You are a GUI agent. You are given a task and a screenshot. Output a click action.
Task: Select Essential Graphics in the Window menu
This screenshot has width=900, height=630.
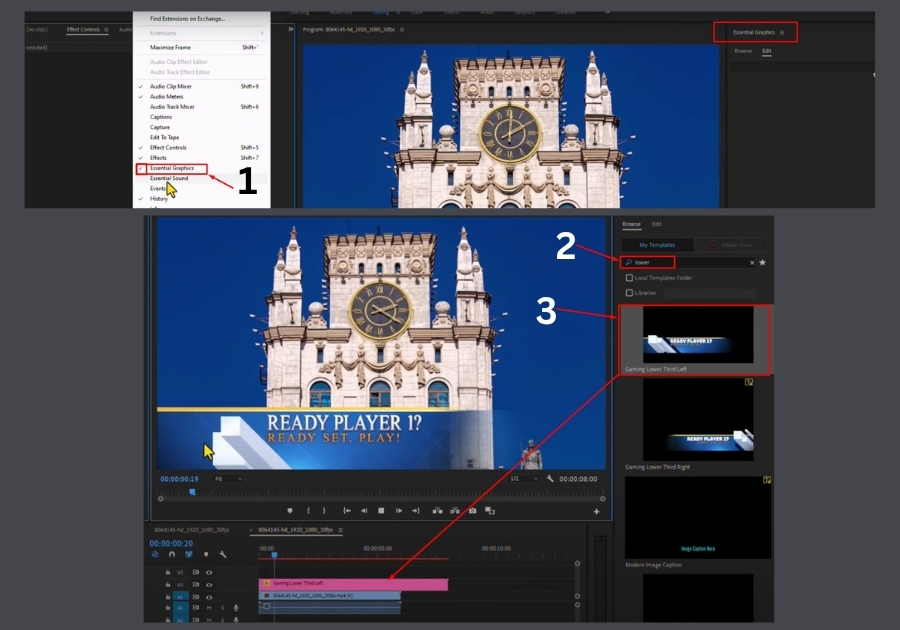[x=172, y=168]
